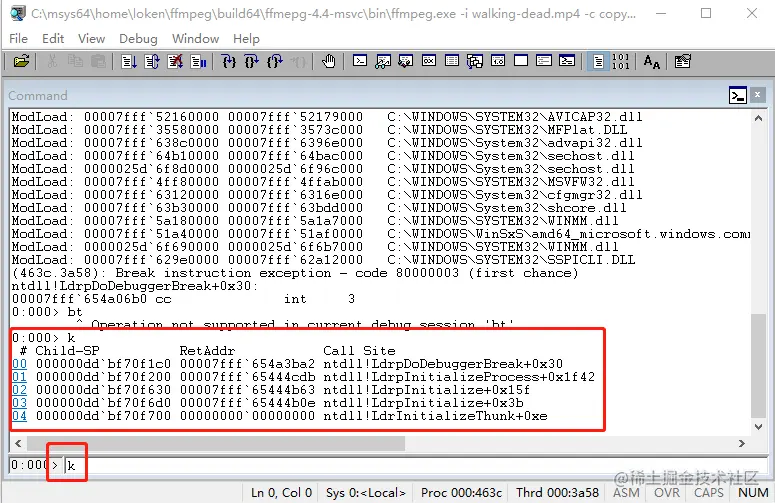Click the Step Into icon
This screenshot has width=775, height=503.
click(x=228, y=62)
